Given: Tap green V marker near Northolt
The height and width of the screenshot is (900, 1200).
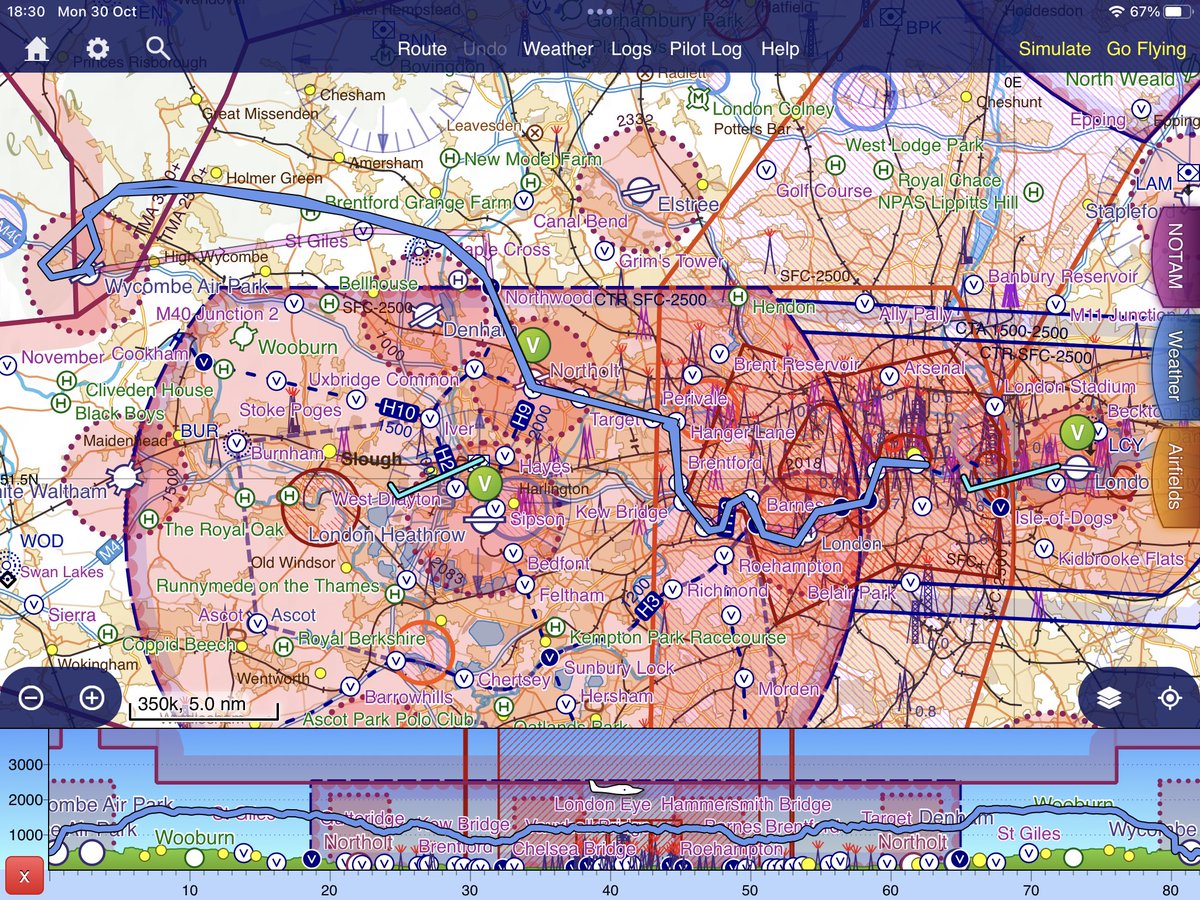Looking at the screenshot, I should point(534,344).
